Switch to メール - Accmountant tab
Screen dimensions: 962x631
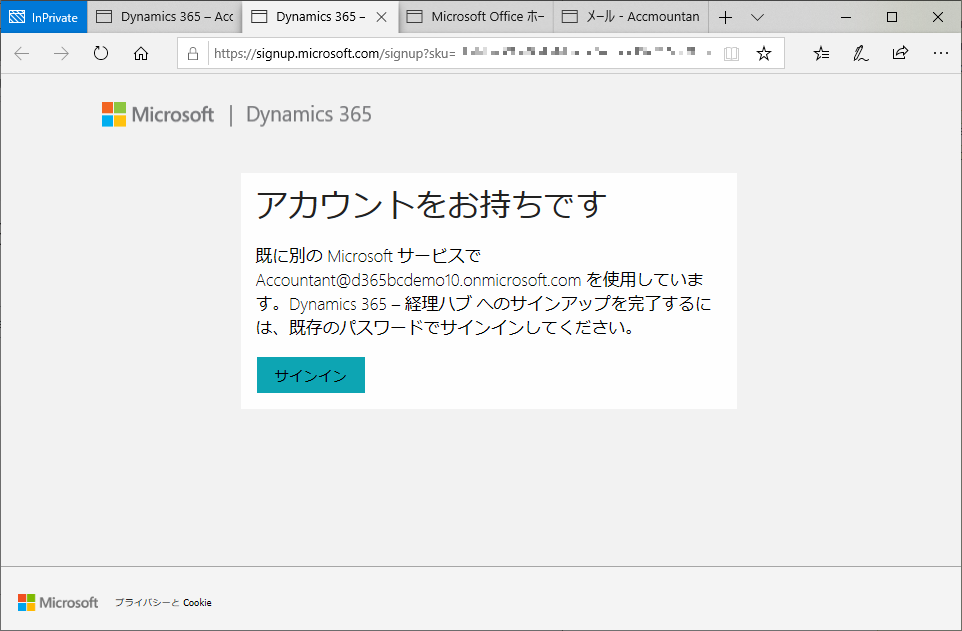pyautogui.click(x=631, y=17)
